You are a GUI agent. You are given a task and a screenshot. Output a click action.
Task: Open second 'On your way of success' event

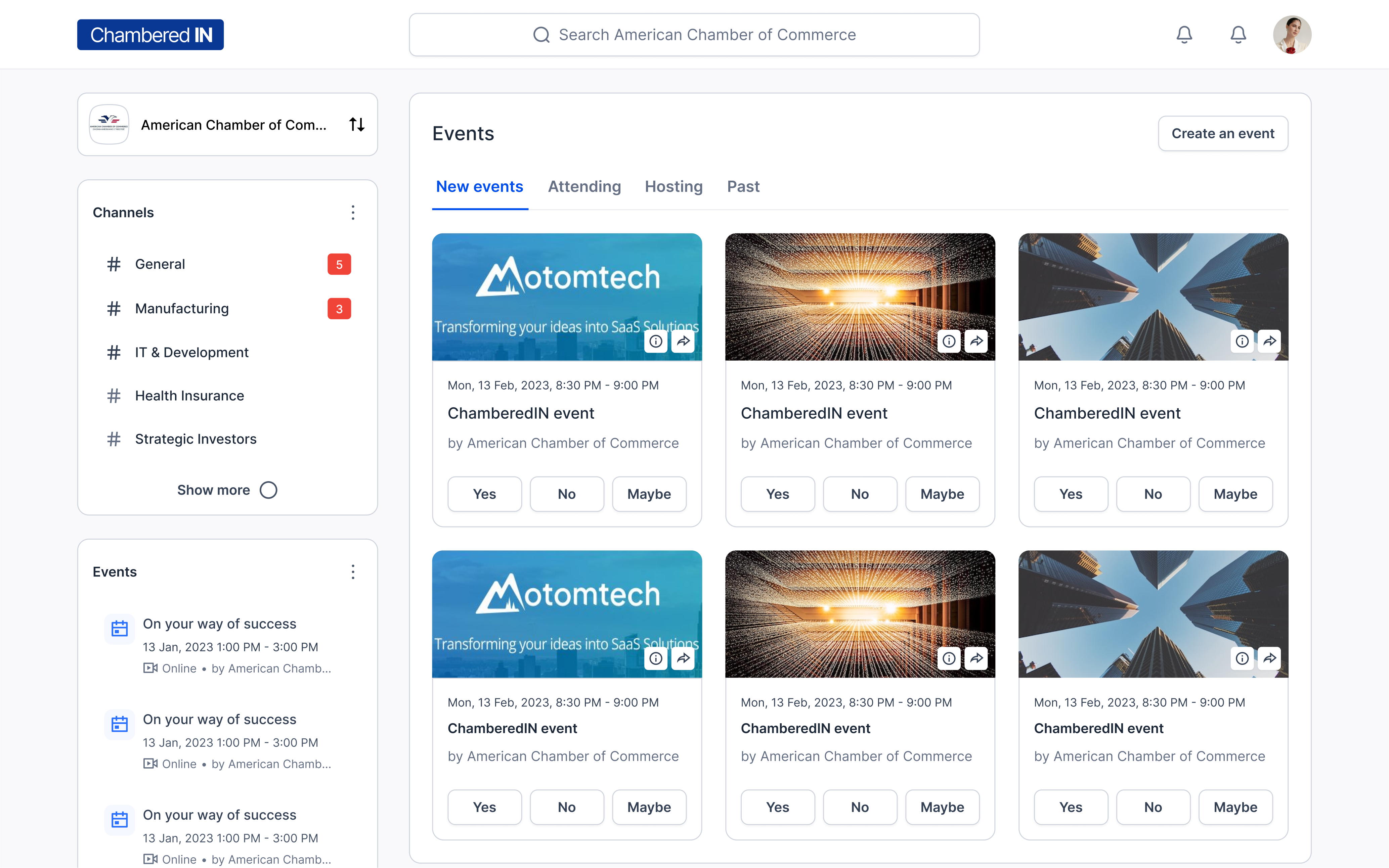219,719
